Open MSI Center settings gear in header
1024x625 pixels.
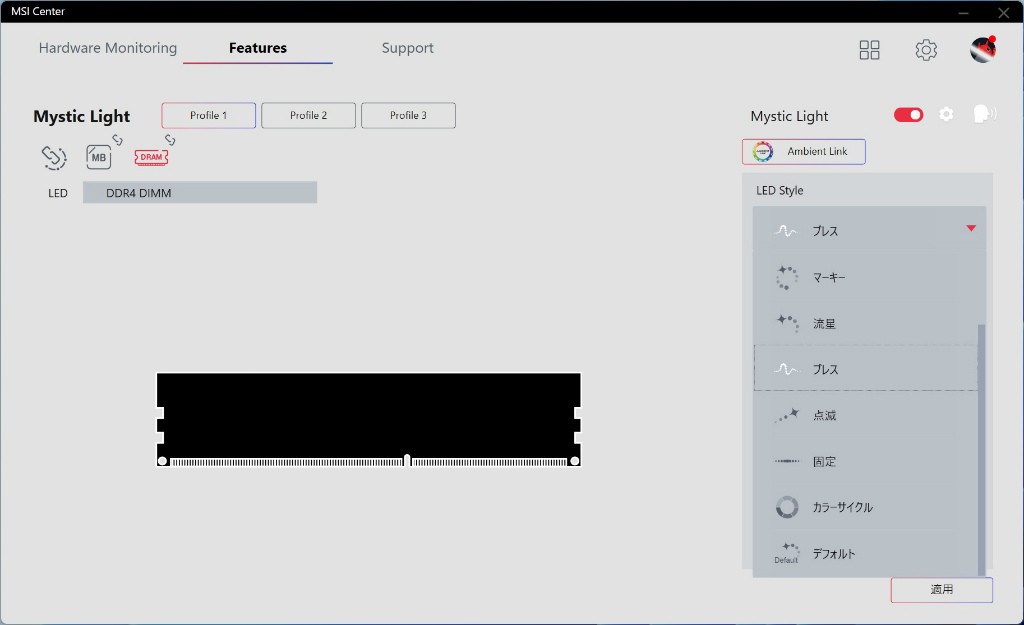(x=926, y=50)
